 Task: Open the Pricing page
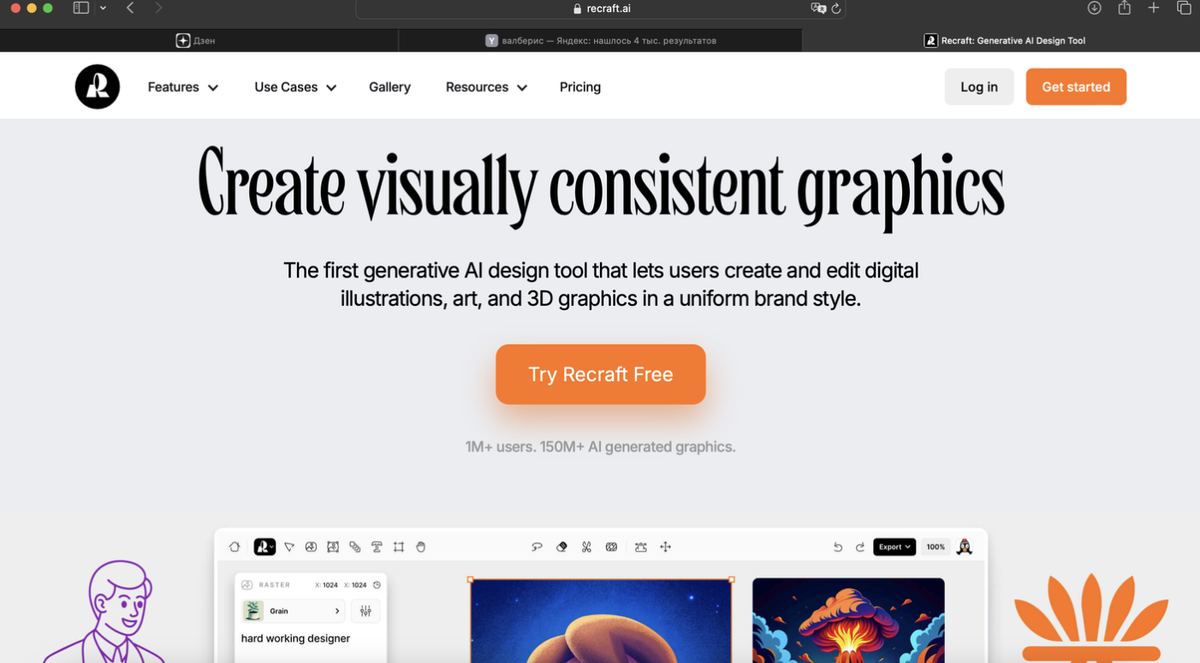click(x=580, y=87)
